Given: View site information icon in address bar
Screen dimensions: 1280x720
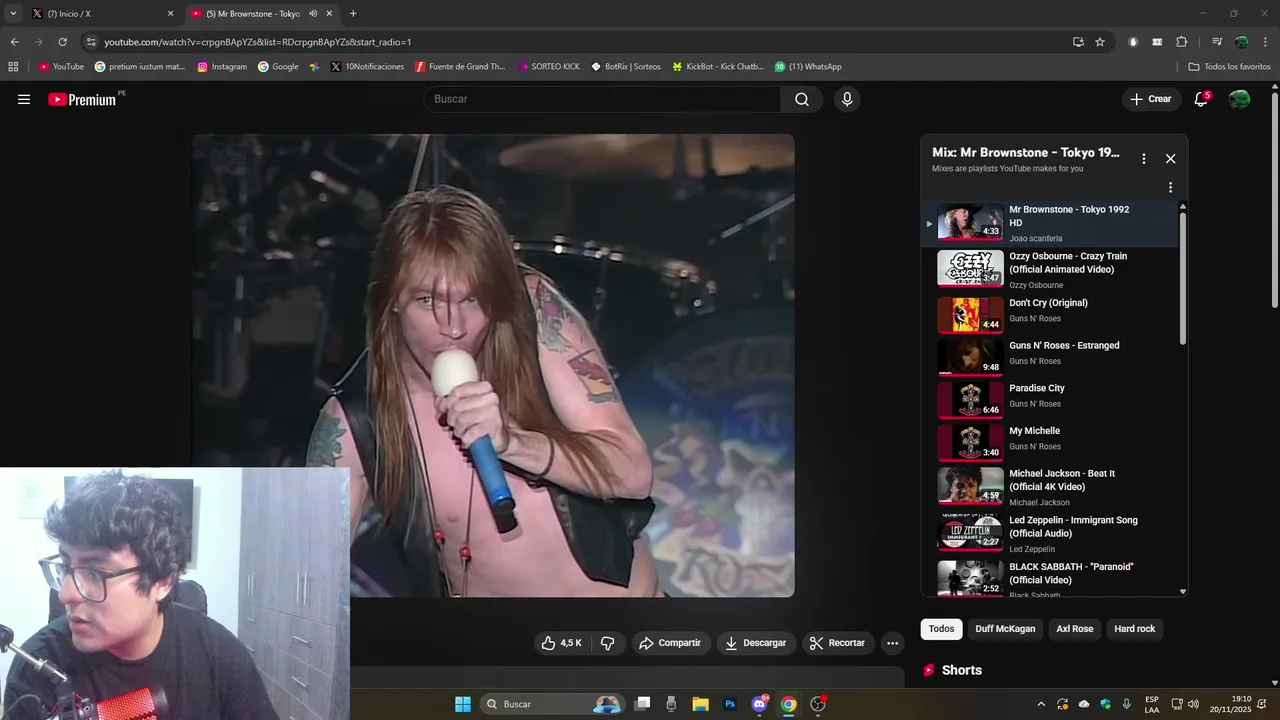Looking at the screenshot, I should pyautogui.click(x=91, y=42).
